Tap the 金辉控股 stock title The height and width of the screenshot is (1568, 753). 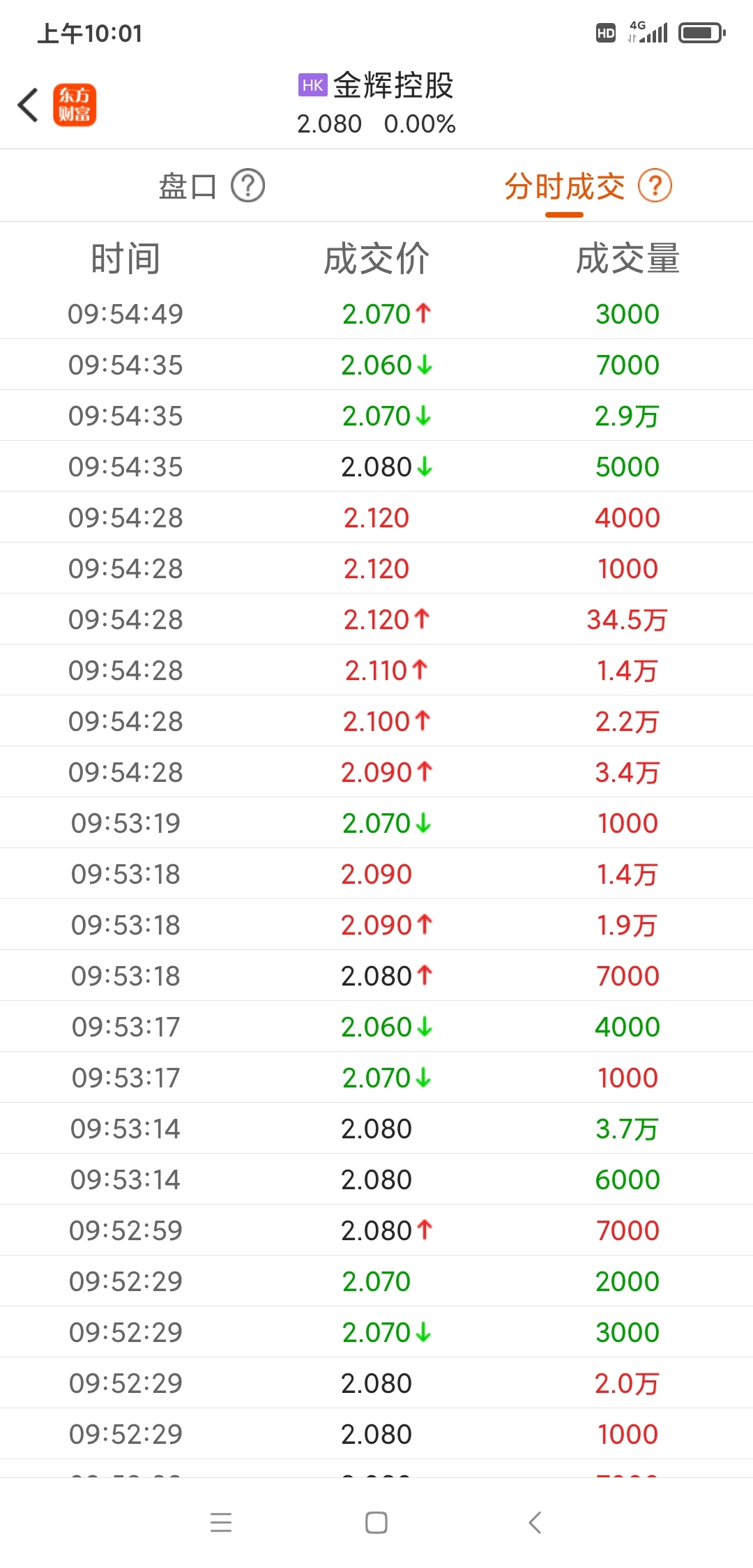click(x=393, y=86)
